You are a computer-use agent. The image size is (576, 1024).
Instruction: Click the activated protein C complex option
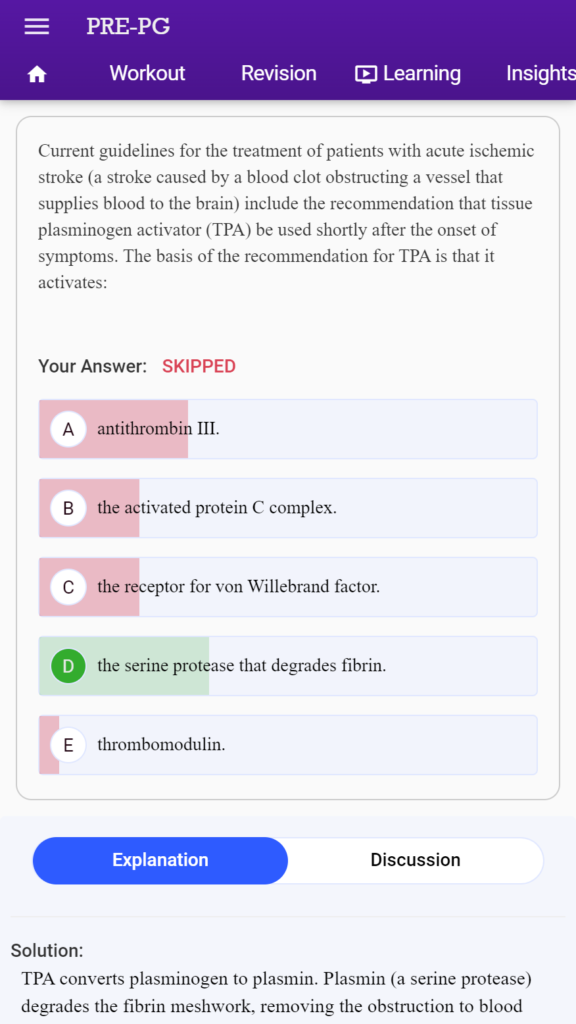click(x=288, y=508)
